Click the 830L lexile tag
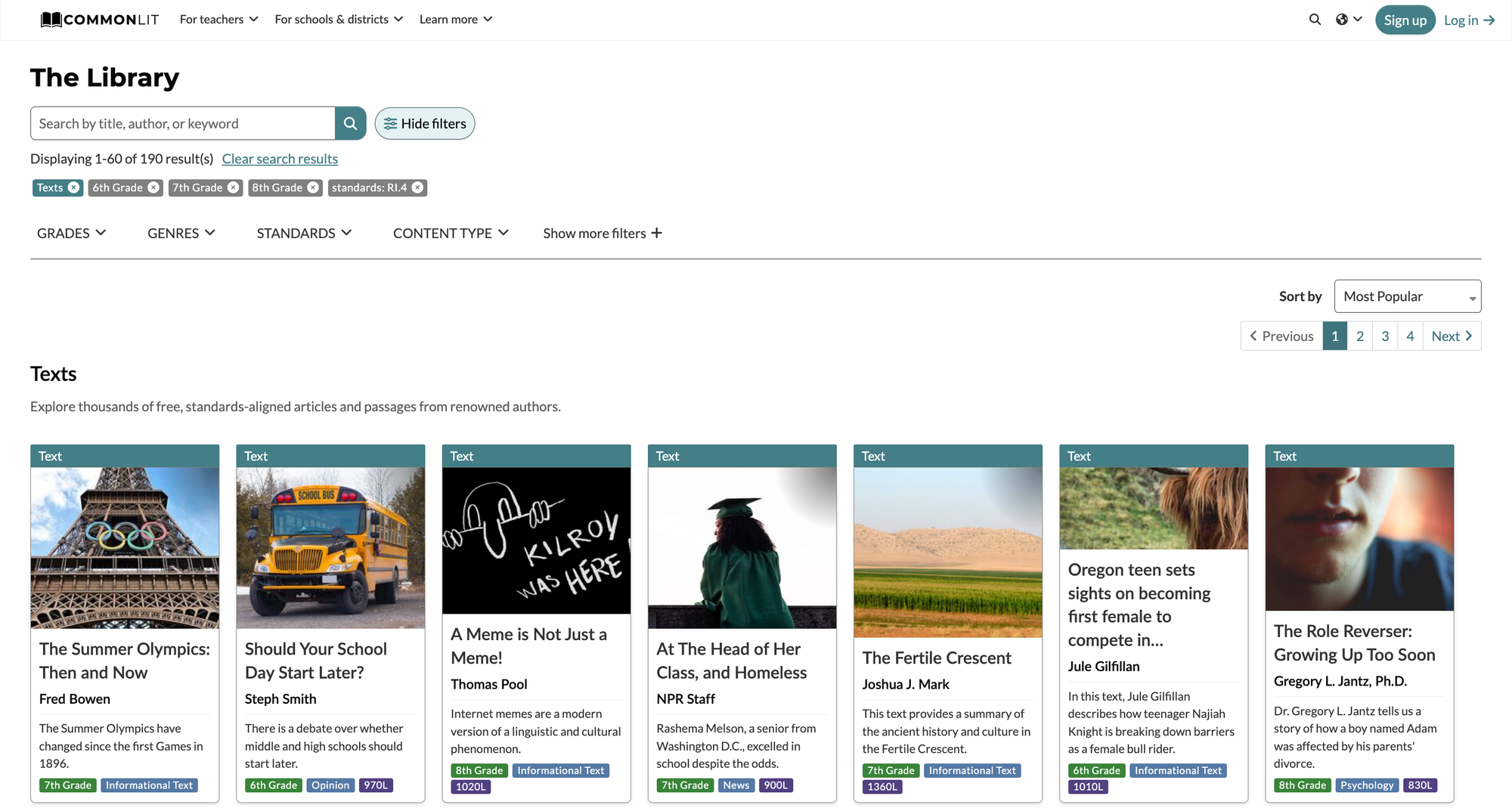This screenshot has height=808, width=1512. pos(1420,785)
